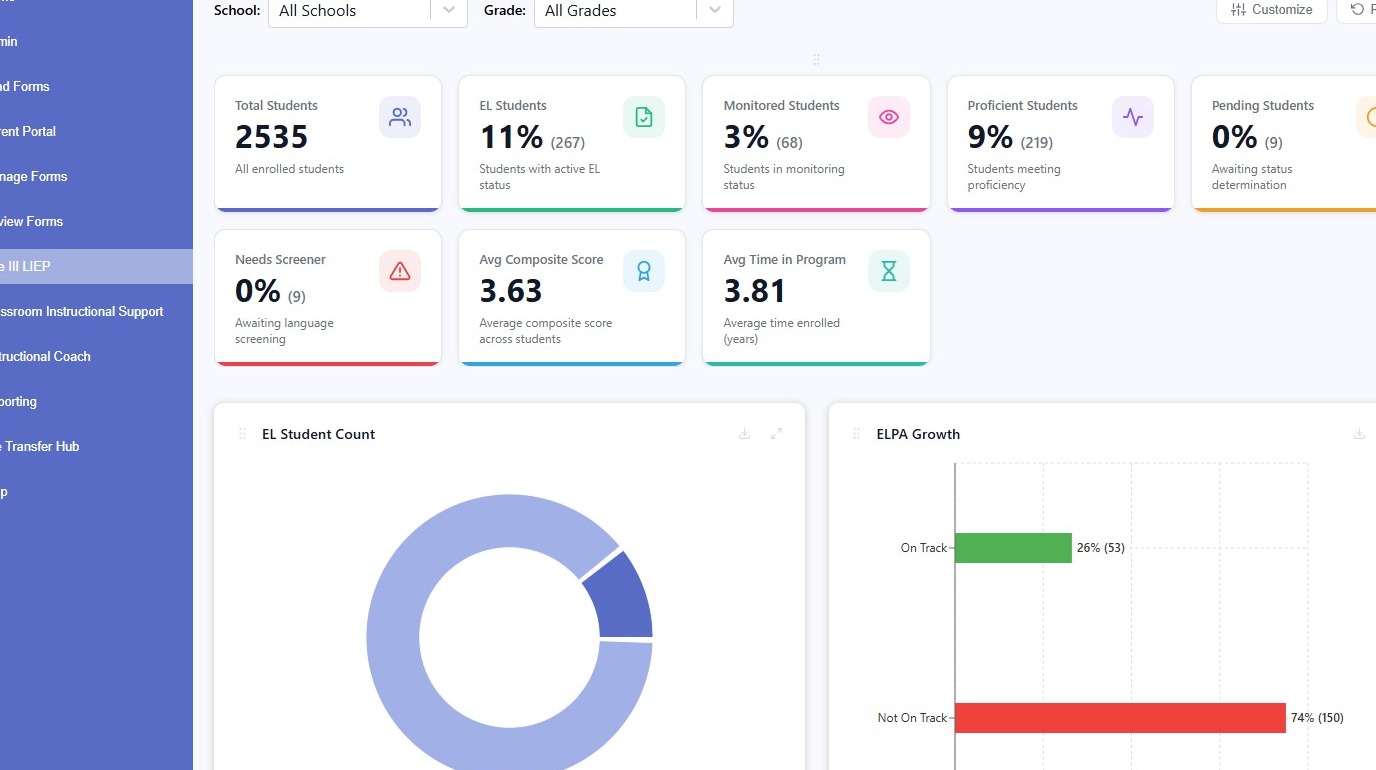The height and width of the screenshot is (770, 1376).
Task: Download the EL Student Count chart
Action: point(744,434)
